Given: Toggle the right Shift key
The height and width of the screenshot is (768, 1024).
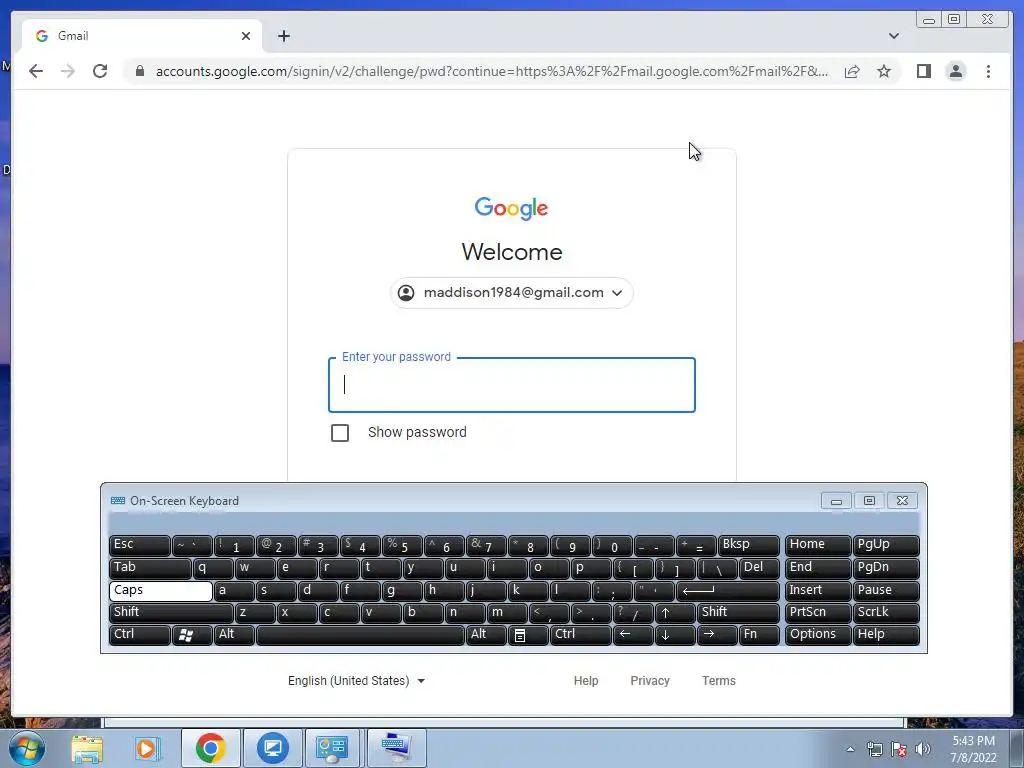Looking at the screenshot, I should point(738,613).
